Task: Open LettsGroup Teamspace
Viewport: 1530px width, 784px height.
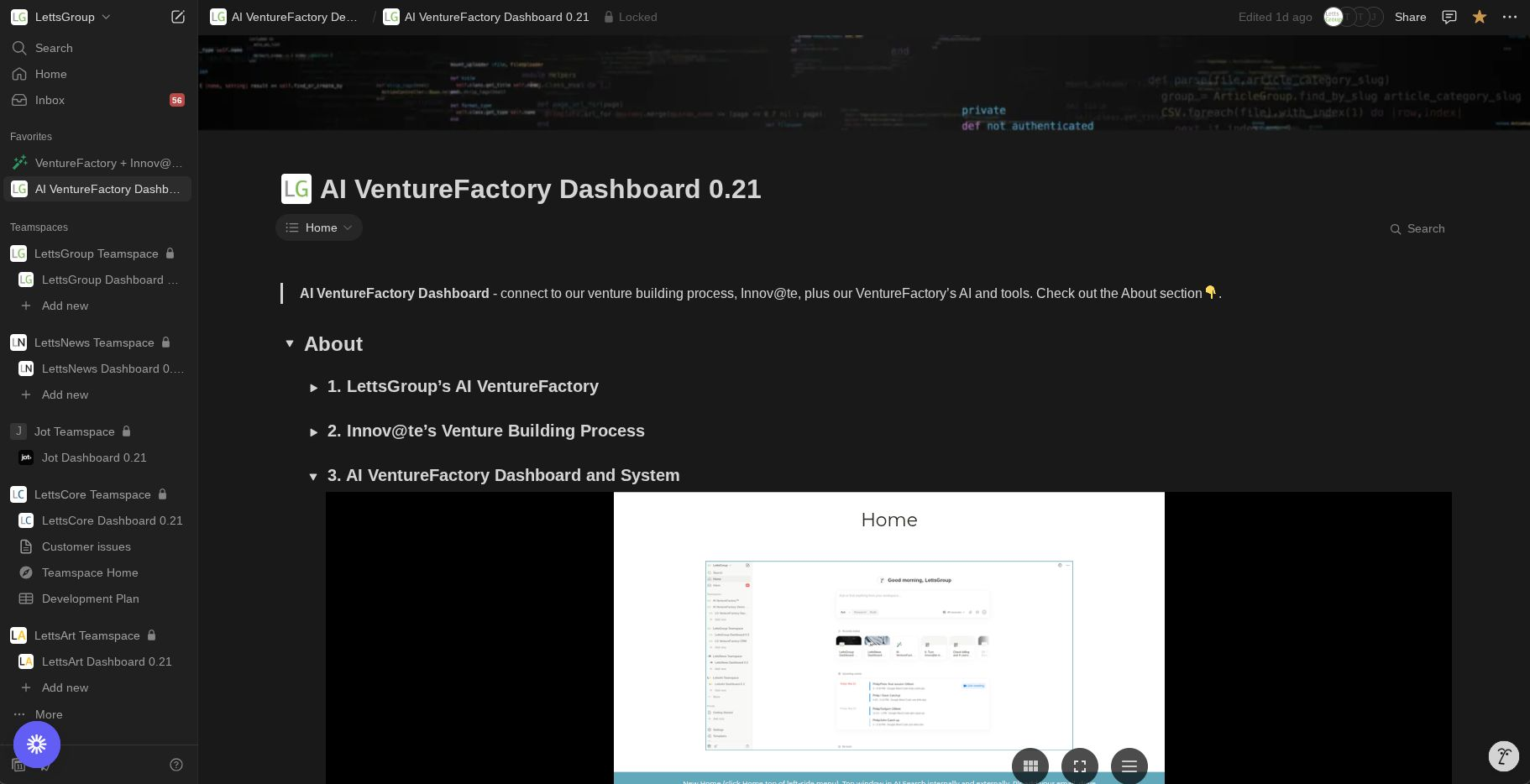Action: 96,253
